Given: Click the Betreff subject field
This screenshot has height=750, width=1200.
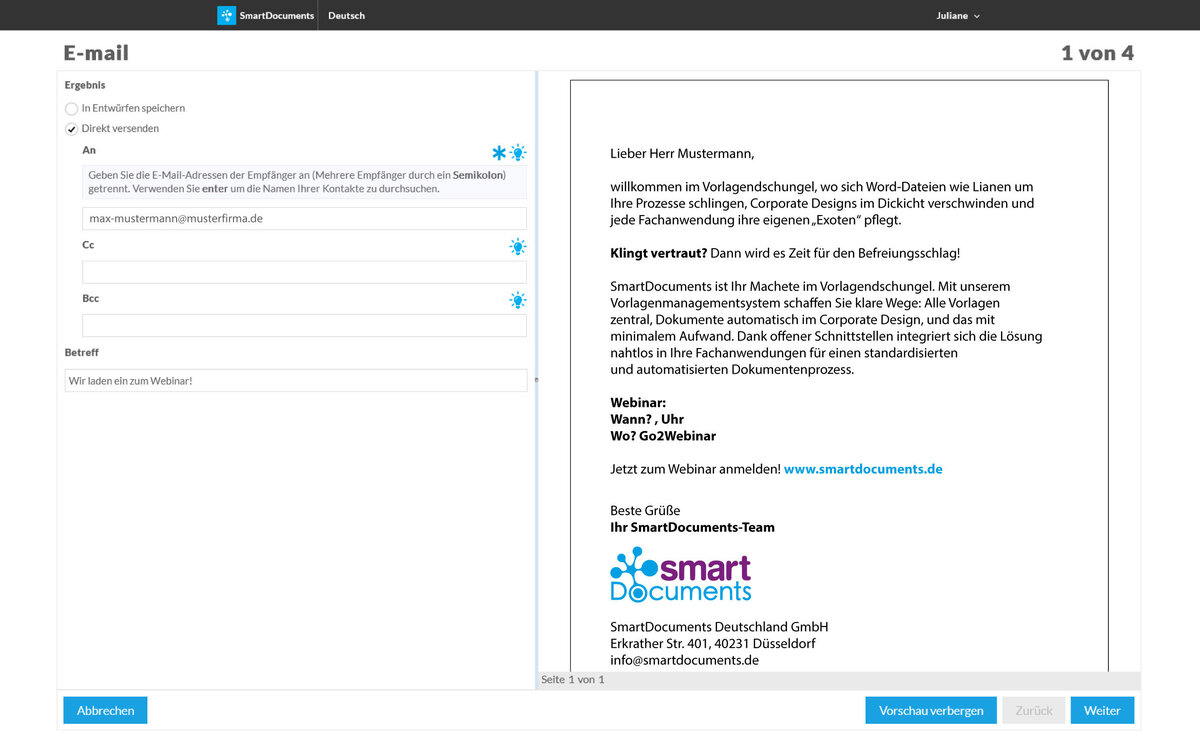Looking at the screenshot, I should pos(295,381).
